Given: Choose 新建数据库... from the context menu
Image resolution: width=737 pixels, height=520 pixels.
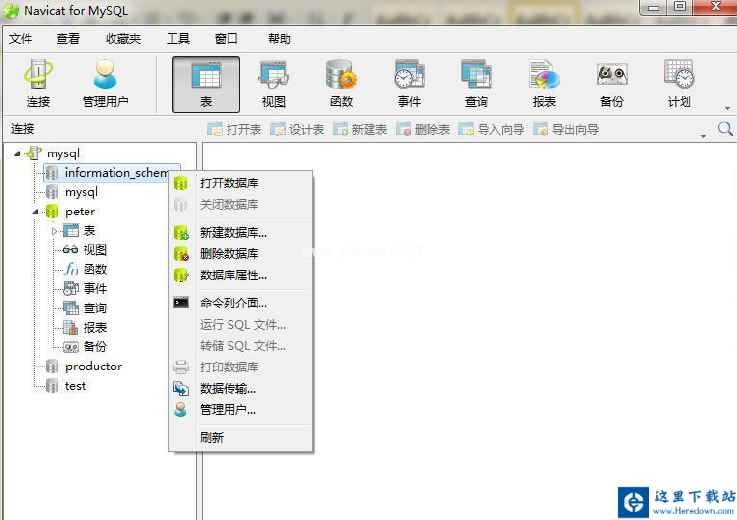Looking at the screenshot, I should point(241,232).
